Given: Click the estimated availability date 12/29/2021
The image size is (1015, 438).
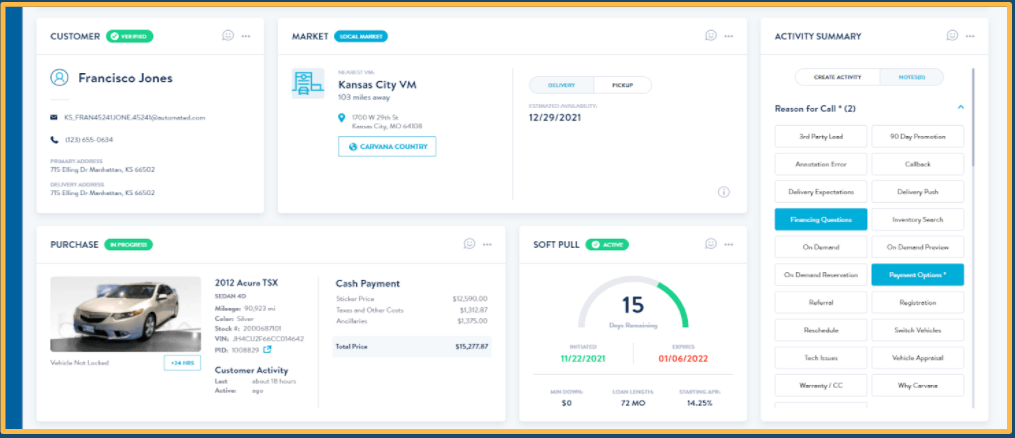Looking at the screenshot, I should pyautogui.click(x=555, y=118).
